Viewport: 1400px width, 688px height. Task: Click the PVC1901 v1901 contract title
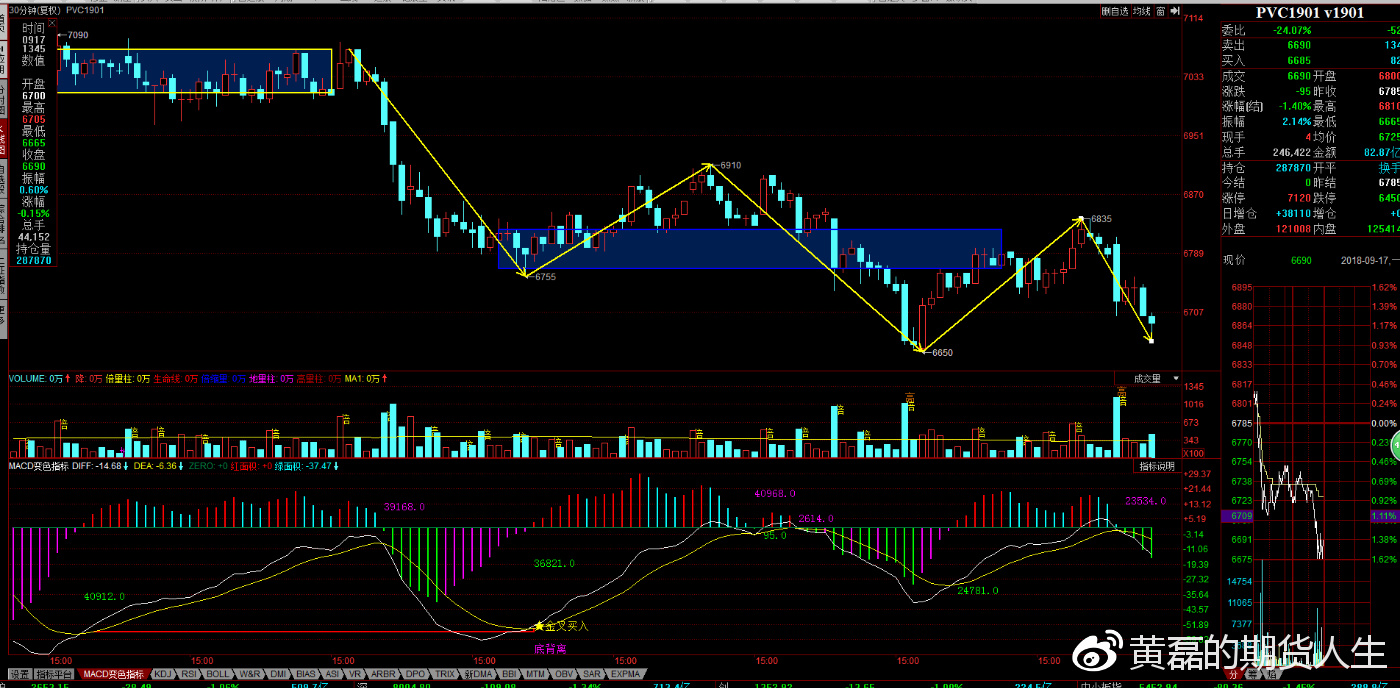1308,12
